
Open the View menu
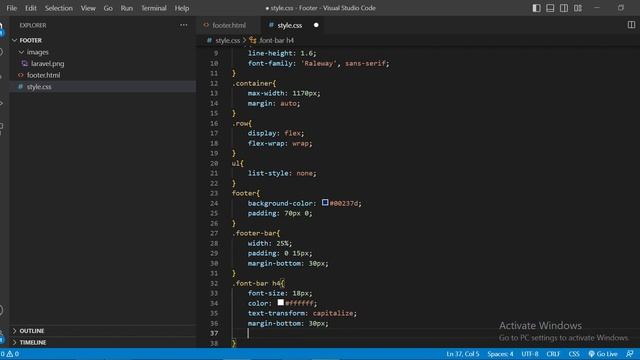coord(88,8)
